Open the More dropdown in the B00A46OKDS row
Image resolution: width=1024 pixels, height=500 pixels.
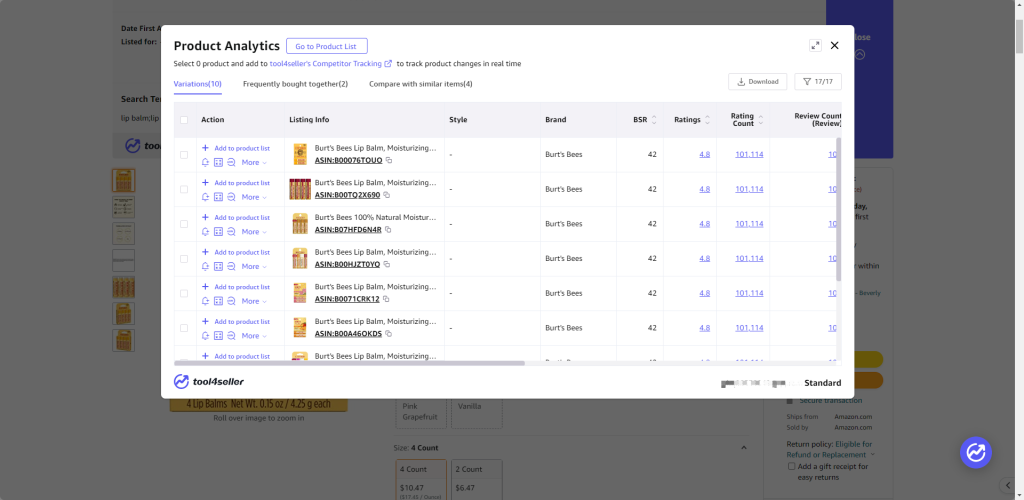[254, 336]
